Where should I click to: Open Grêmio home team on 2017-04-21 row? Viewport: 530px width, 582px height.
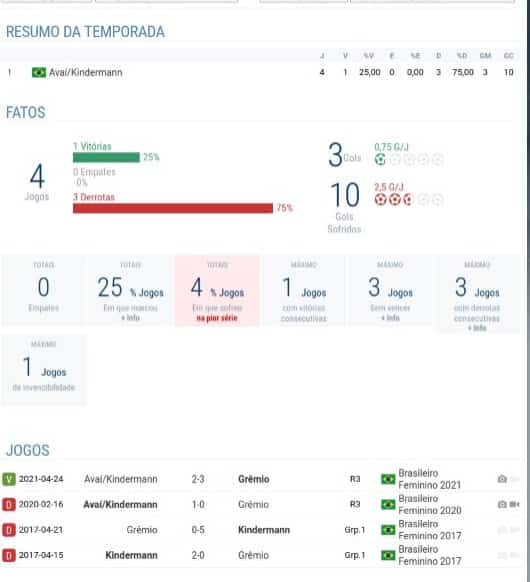coord(142,530)
